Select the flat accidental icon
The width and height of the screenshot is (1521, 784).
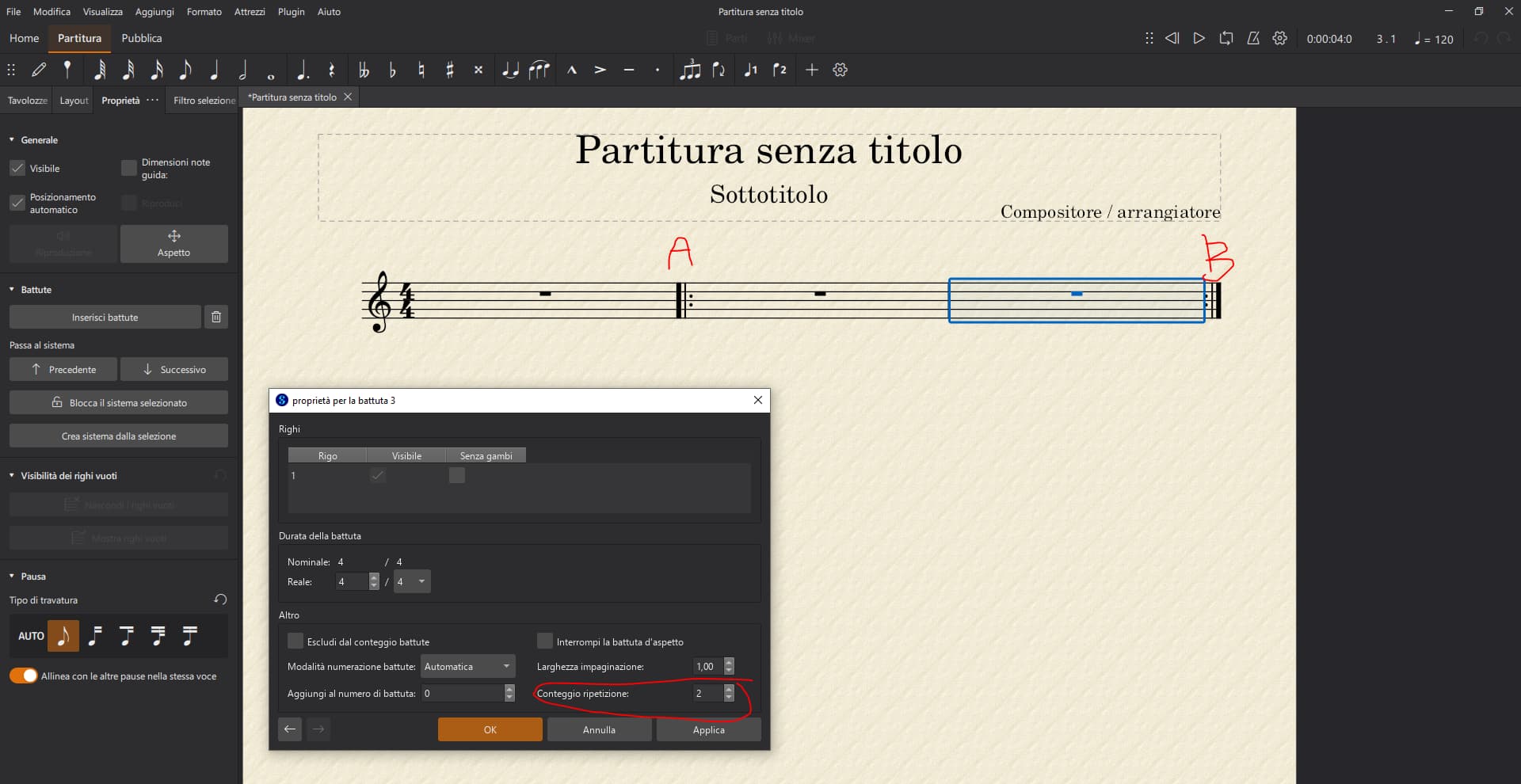[x=392, y=70]
